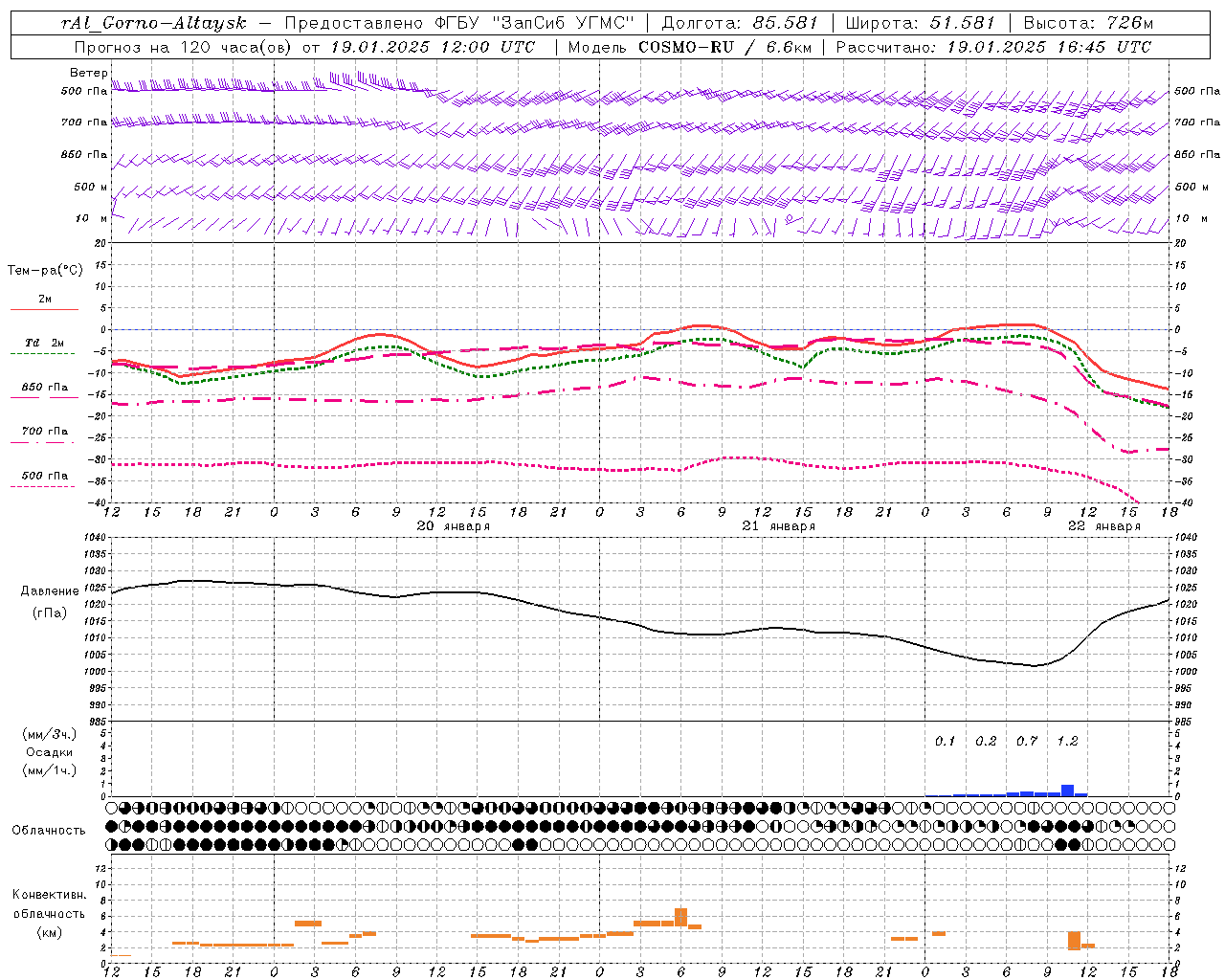The height and width of the screenshot is (980, 1225).
Task: Click the station title rAl_Gorno-Altaysk
Action: click(x=153, y=23)
